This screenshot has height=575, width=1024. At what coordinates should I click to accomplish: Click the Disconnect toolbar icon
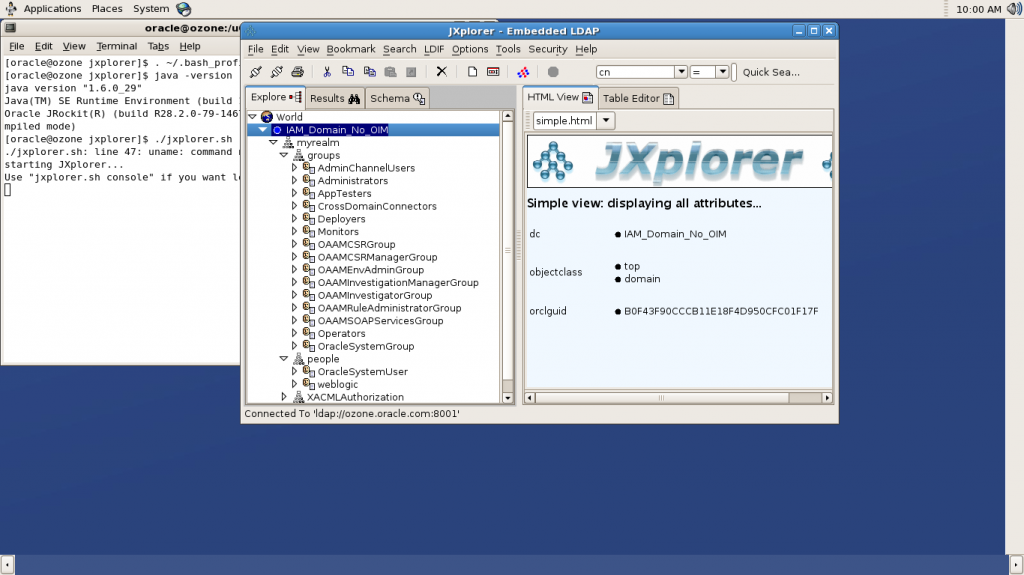point(277,72)
